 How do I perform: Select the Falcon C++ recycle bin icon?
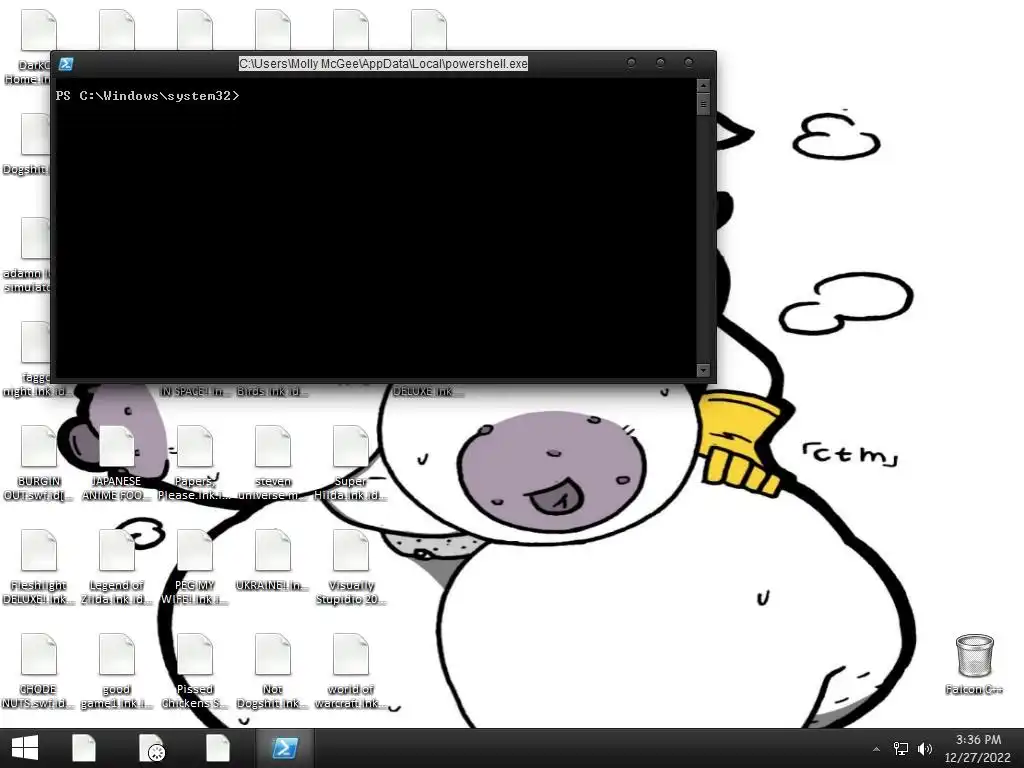pyautogui.click(x=974, y=664)
